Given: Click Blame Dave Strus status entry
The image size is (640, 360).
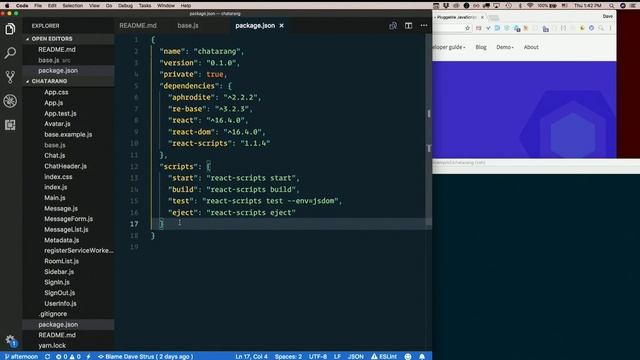Looking at the screenshot, I should click(x=145, y=356).
